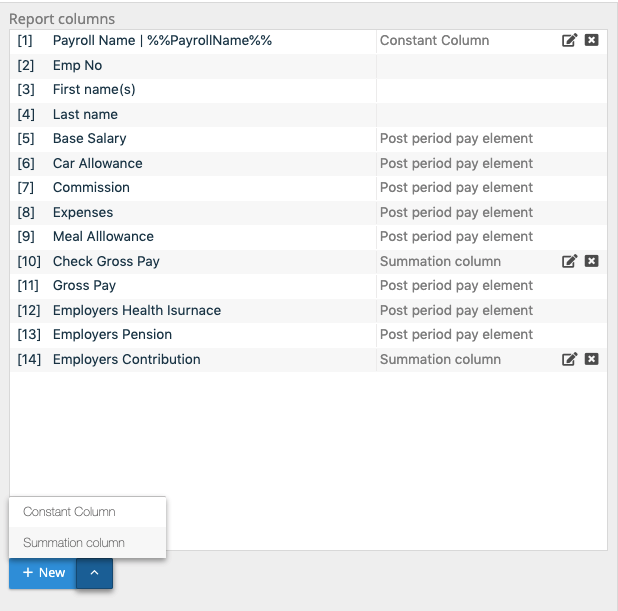Screen dimensions: 618x611
Task: Select the Gross Pay column row
Action: tap(84, 286)
